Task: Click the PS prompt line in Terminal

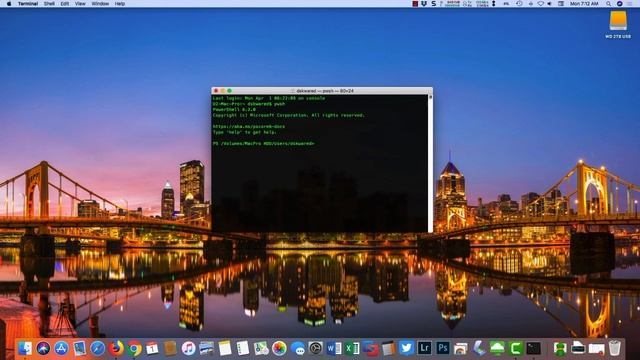Action: (264, 144)
